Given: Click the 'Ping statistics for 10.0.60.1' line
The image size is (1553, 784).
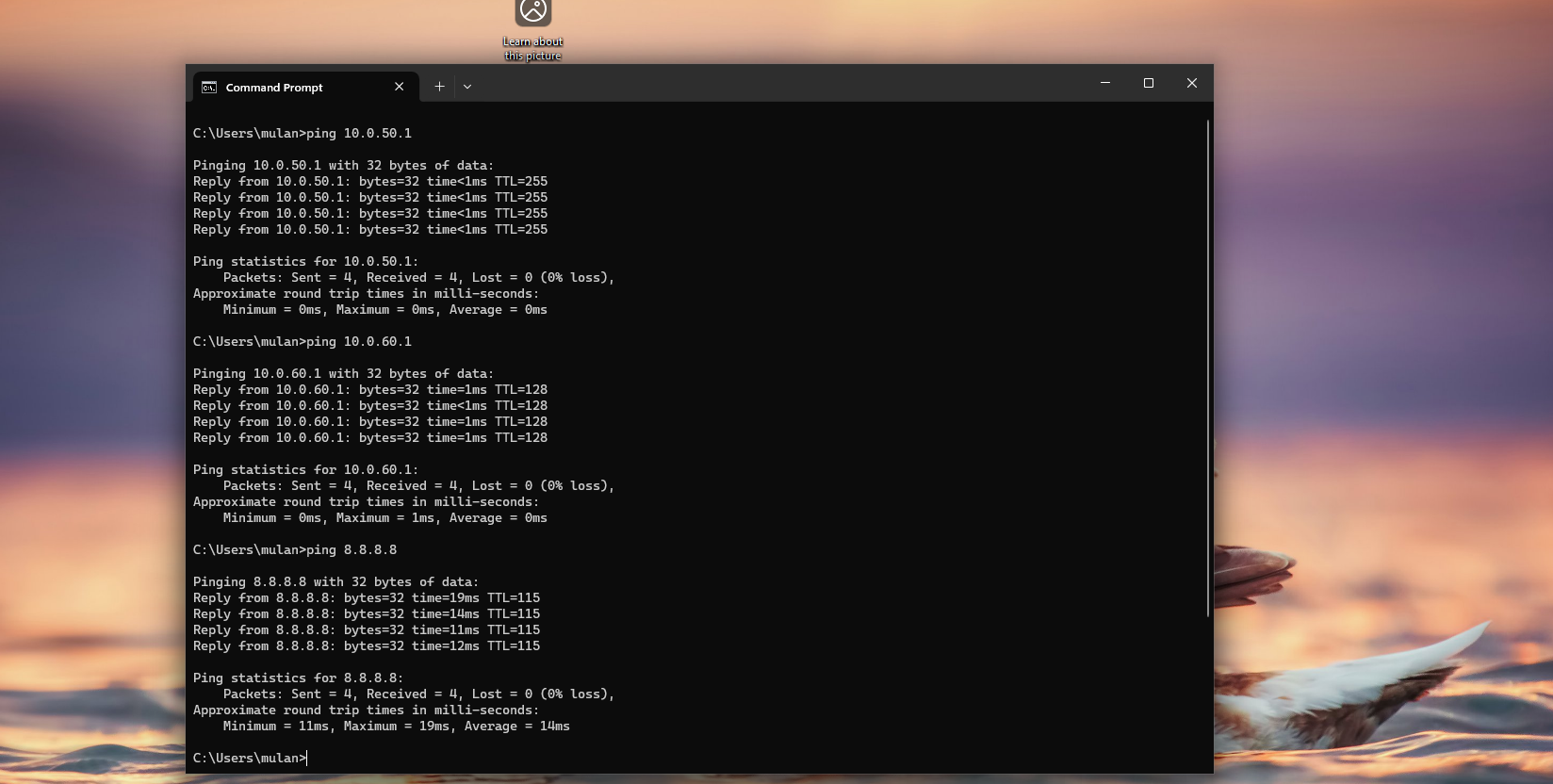Looking at the screenshot, I should pos(305,470).
